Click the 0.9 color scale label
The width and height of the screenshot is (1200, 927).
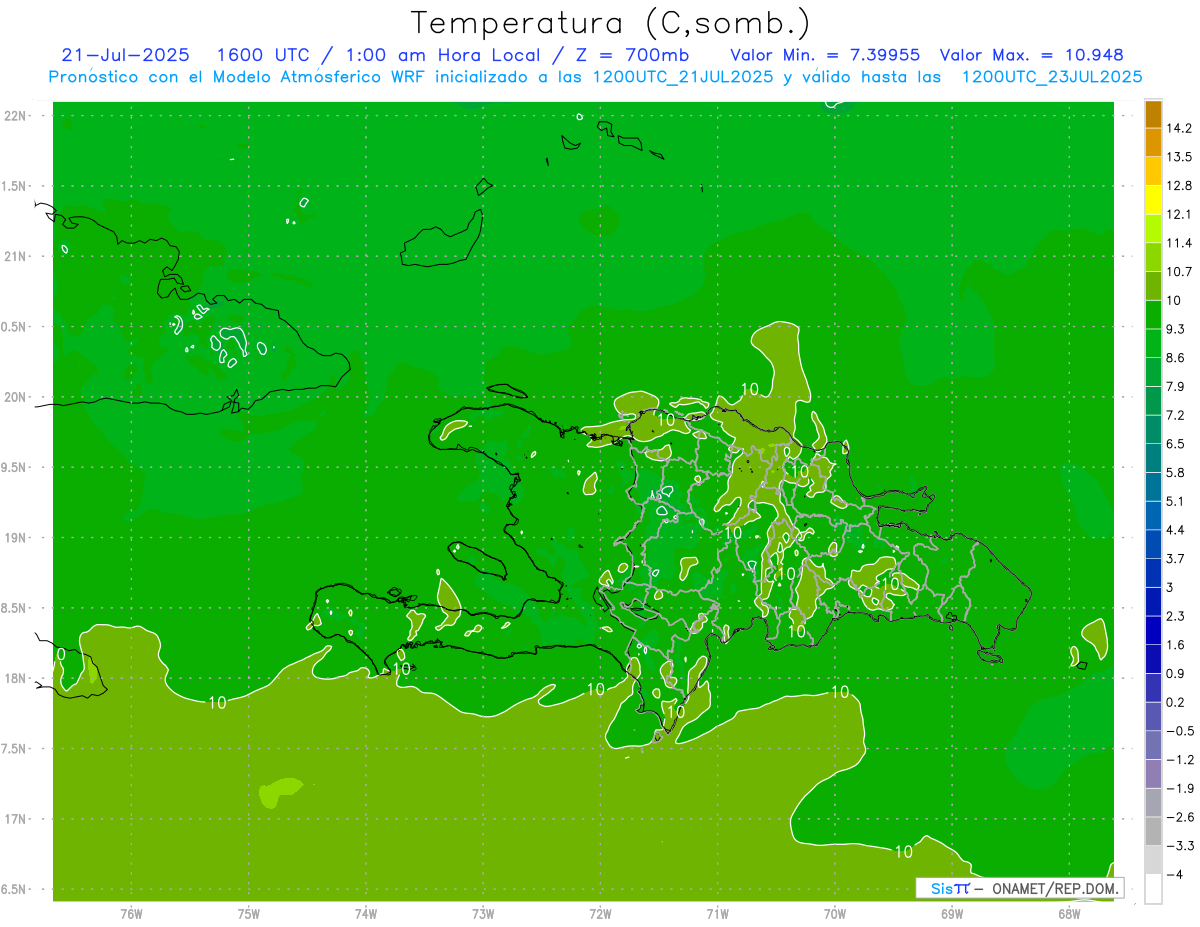click(1176, 673)
